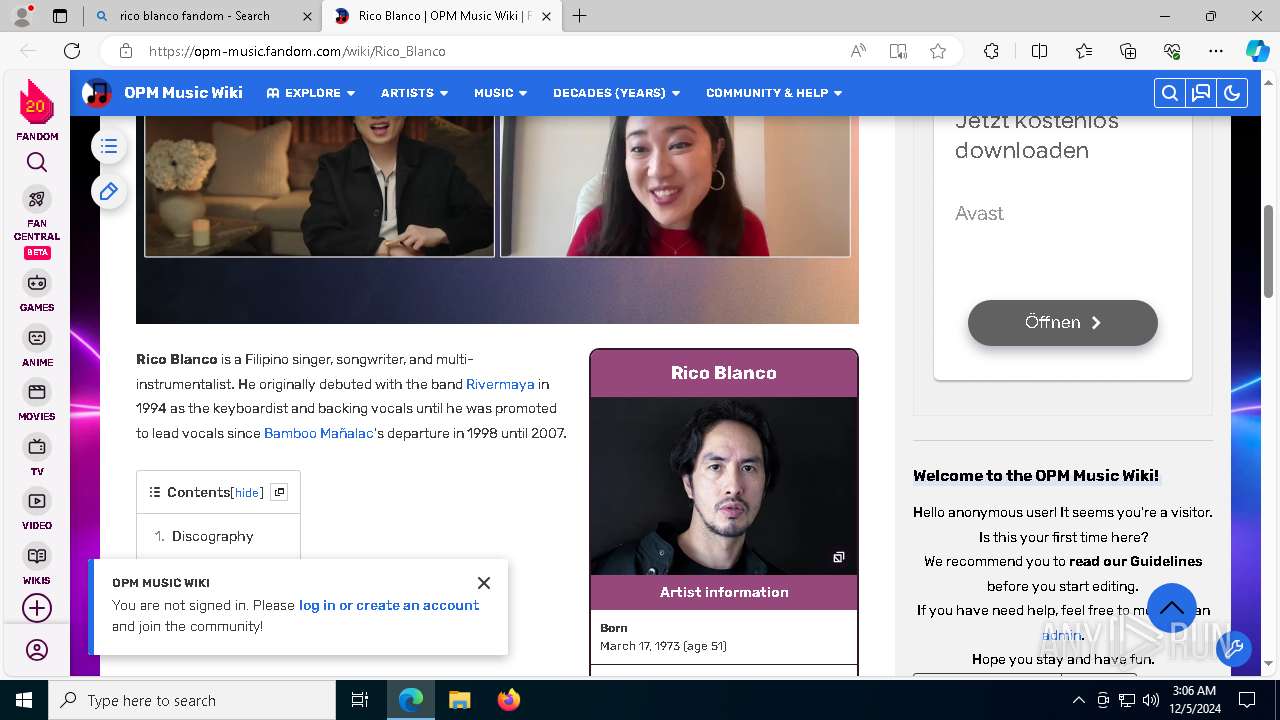
Task: Open the notification center icon
Action: (1247, 700)
